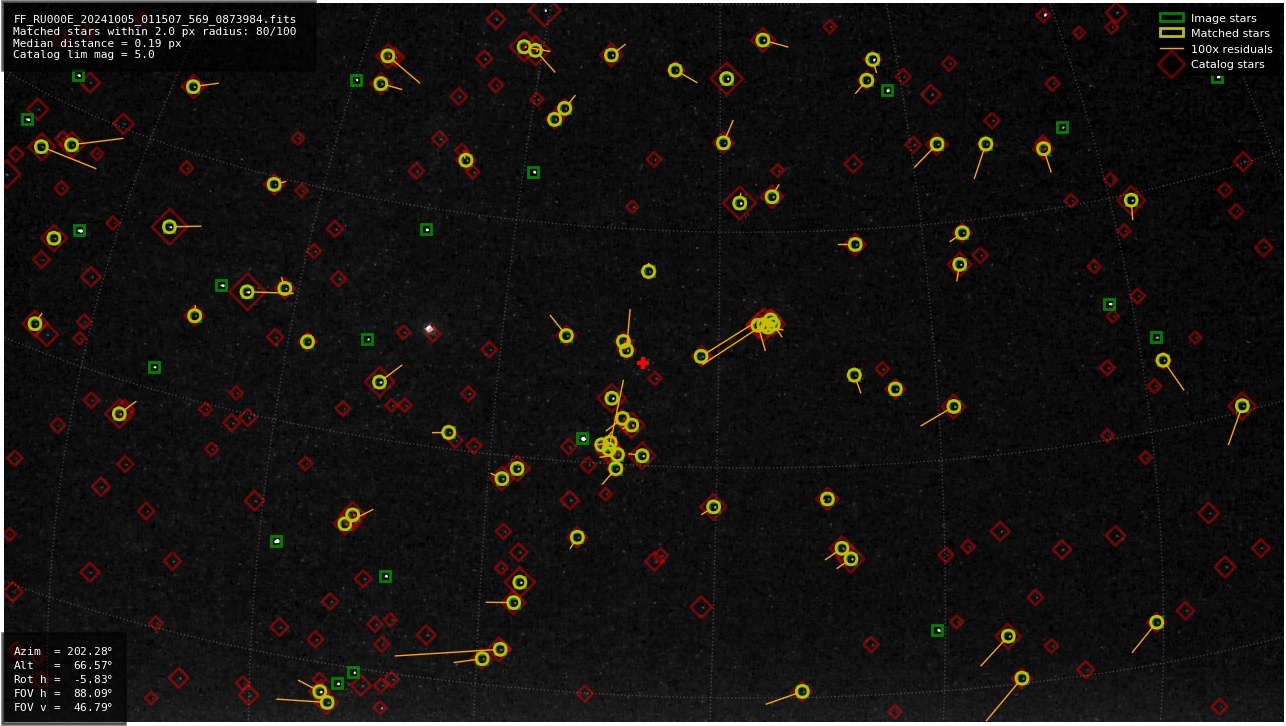Click the red Catalog stars legend diamond
This screenshot has height=726, width=1286.
point(1171,64)
